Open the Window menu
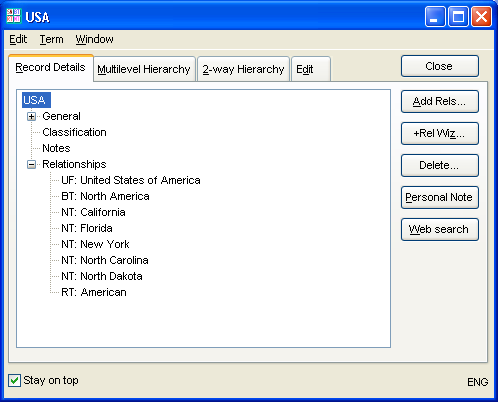The height and width of the screenshot is (402, 498). 94,39
